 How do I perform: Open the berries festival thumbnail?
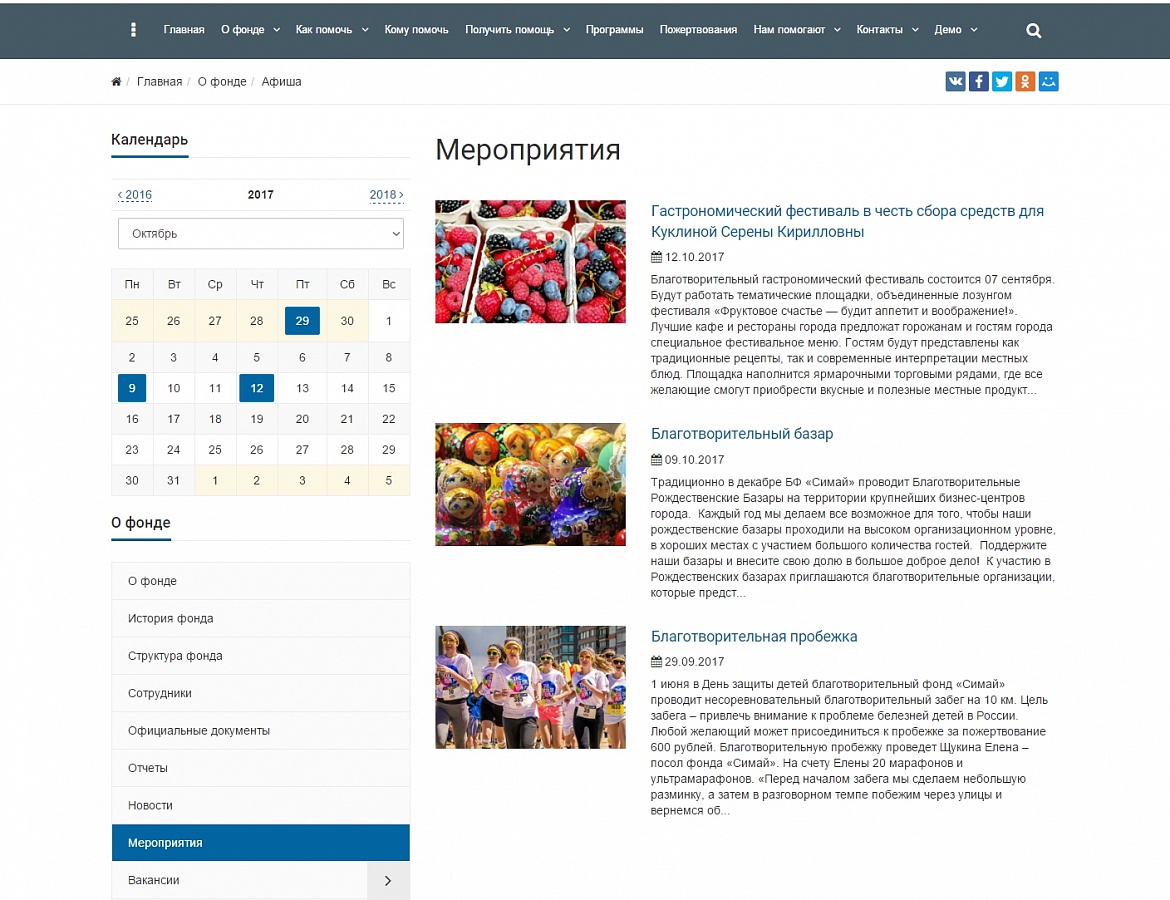point(531,261)
